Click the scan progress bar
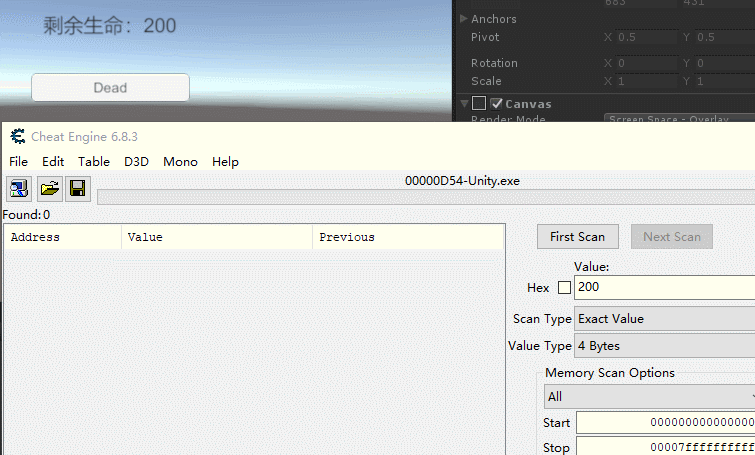Viewport: 755px width, 455px height. tap(426, 197)
